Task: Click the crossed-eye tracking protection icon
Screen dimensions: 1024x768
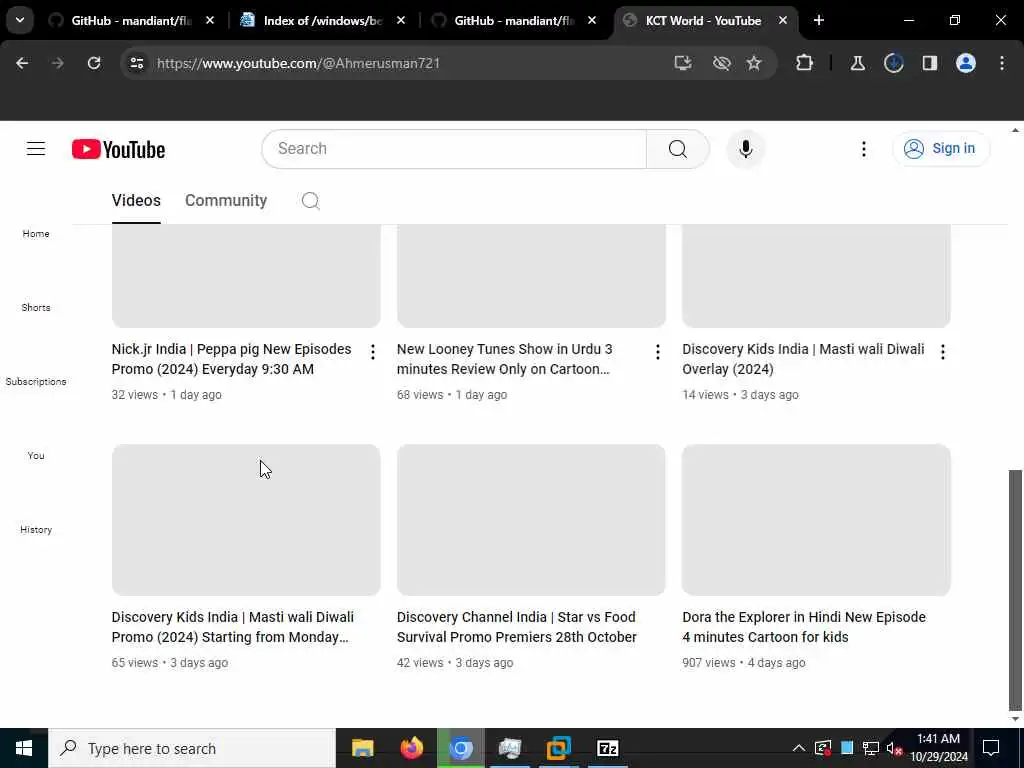Action: pos(721,63)
